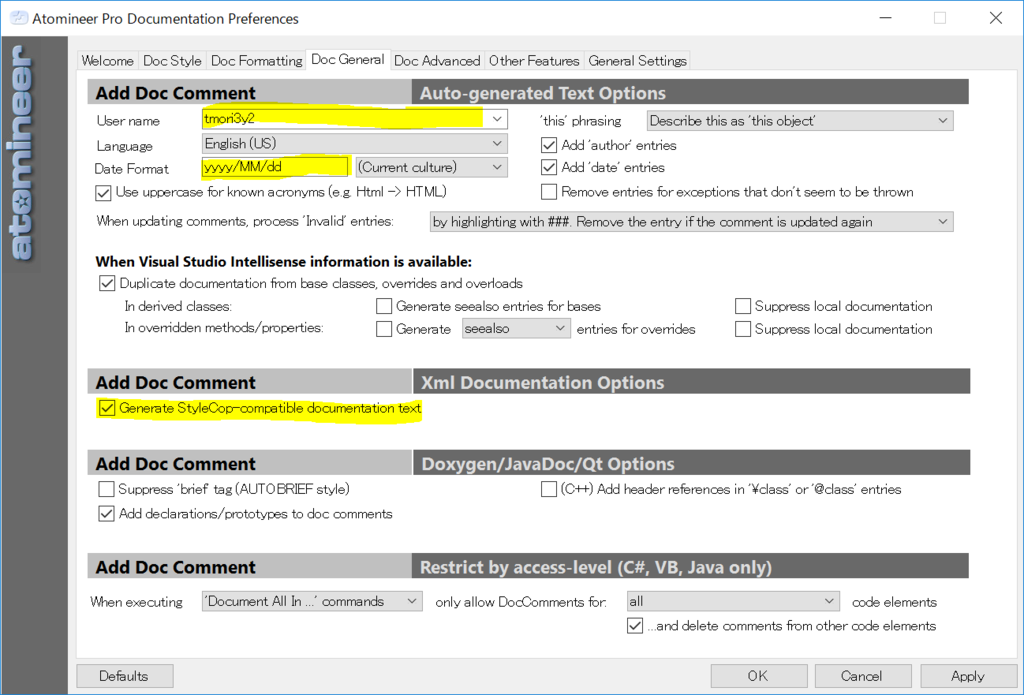Viewport: 1024px width, 695px height.
Task: Toggle uppercase for known acronyms checkbox
Action: pos(103,193)
